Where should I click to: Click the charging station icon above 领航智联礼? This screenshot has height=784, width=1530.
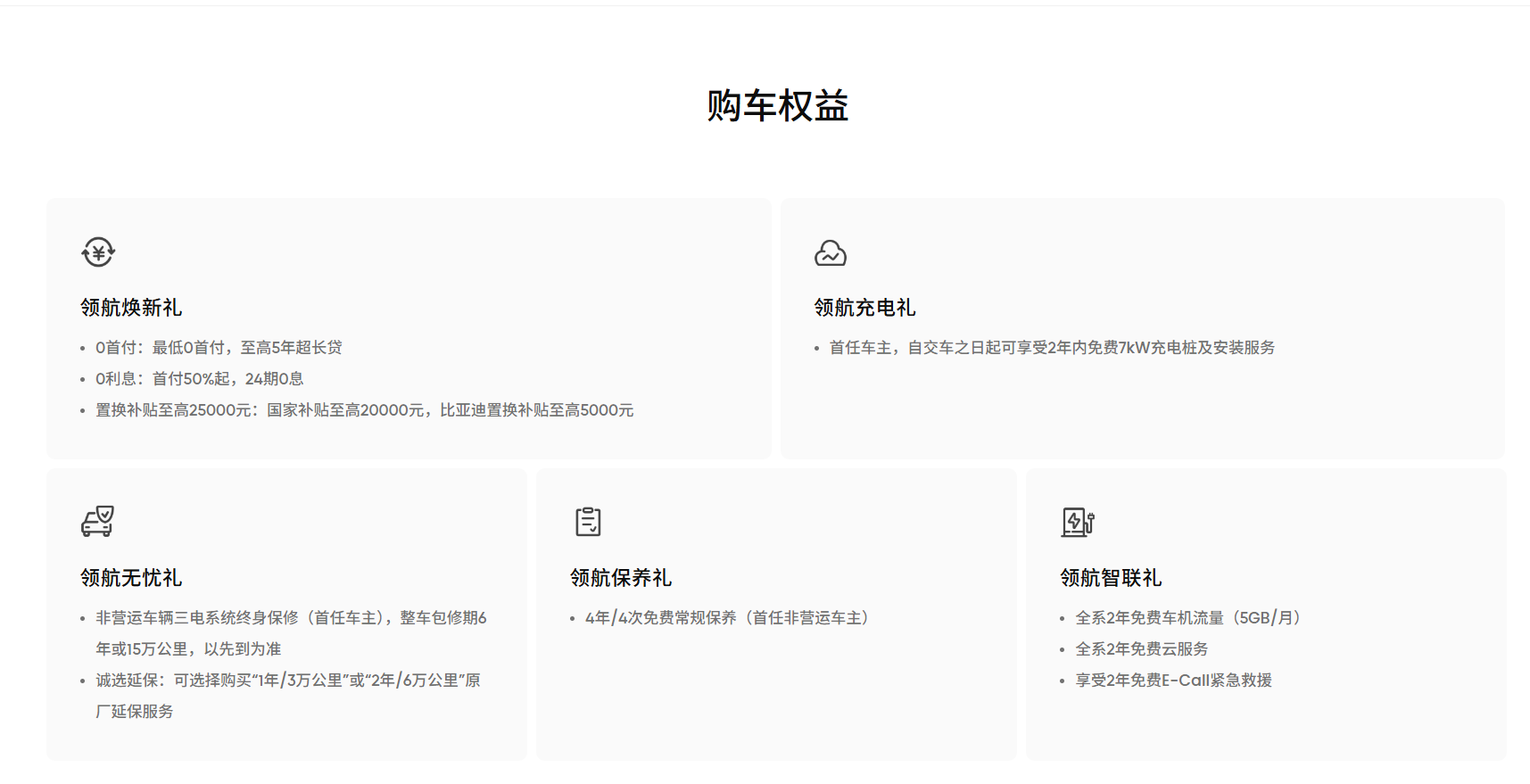click(x=1078, y=522)
